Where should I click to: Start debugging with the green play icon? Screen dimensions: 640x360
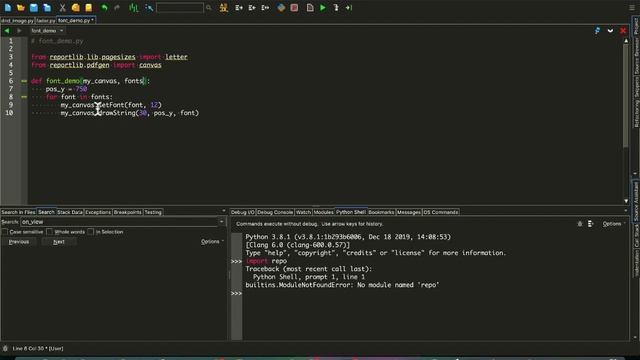pos(323,7)
